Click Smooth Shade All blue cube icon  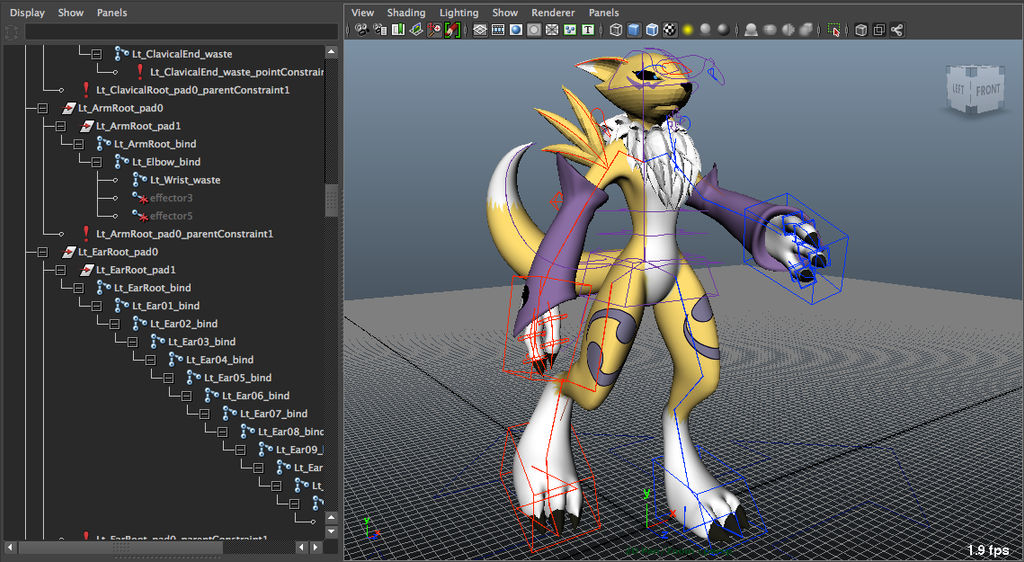(x=633, y=29)
